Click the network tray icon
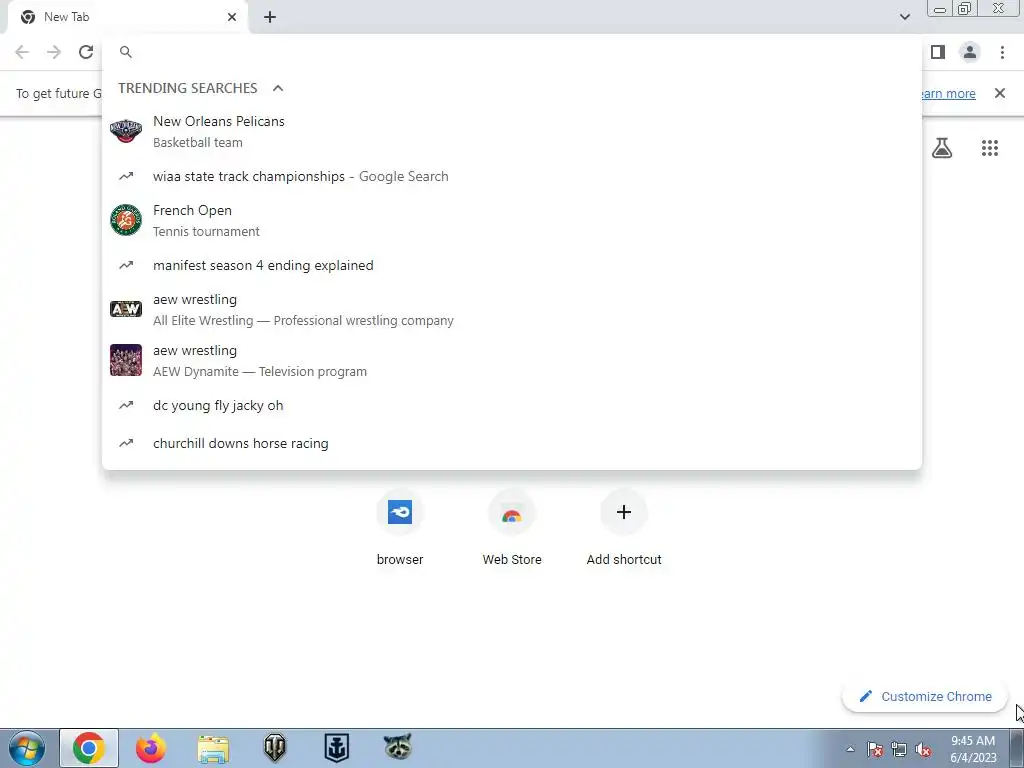Screen dimensions: 1024x768 (x=899, y=749)
